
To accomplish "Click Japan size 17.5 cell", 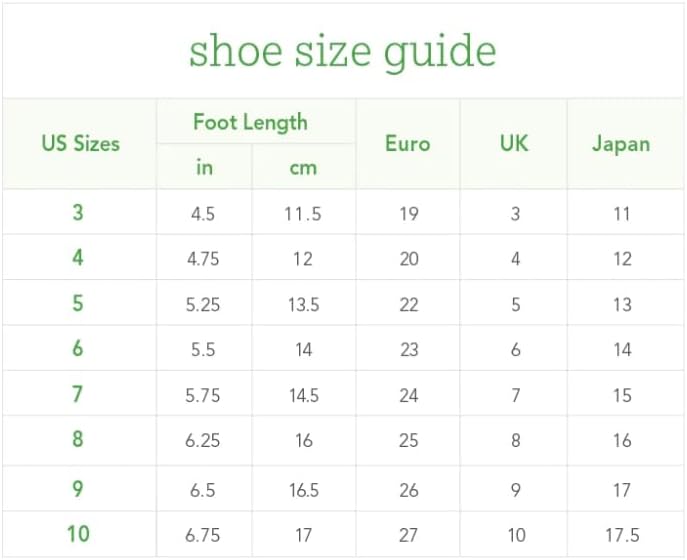I will [x=622, y=535].
